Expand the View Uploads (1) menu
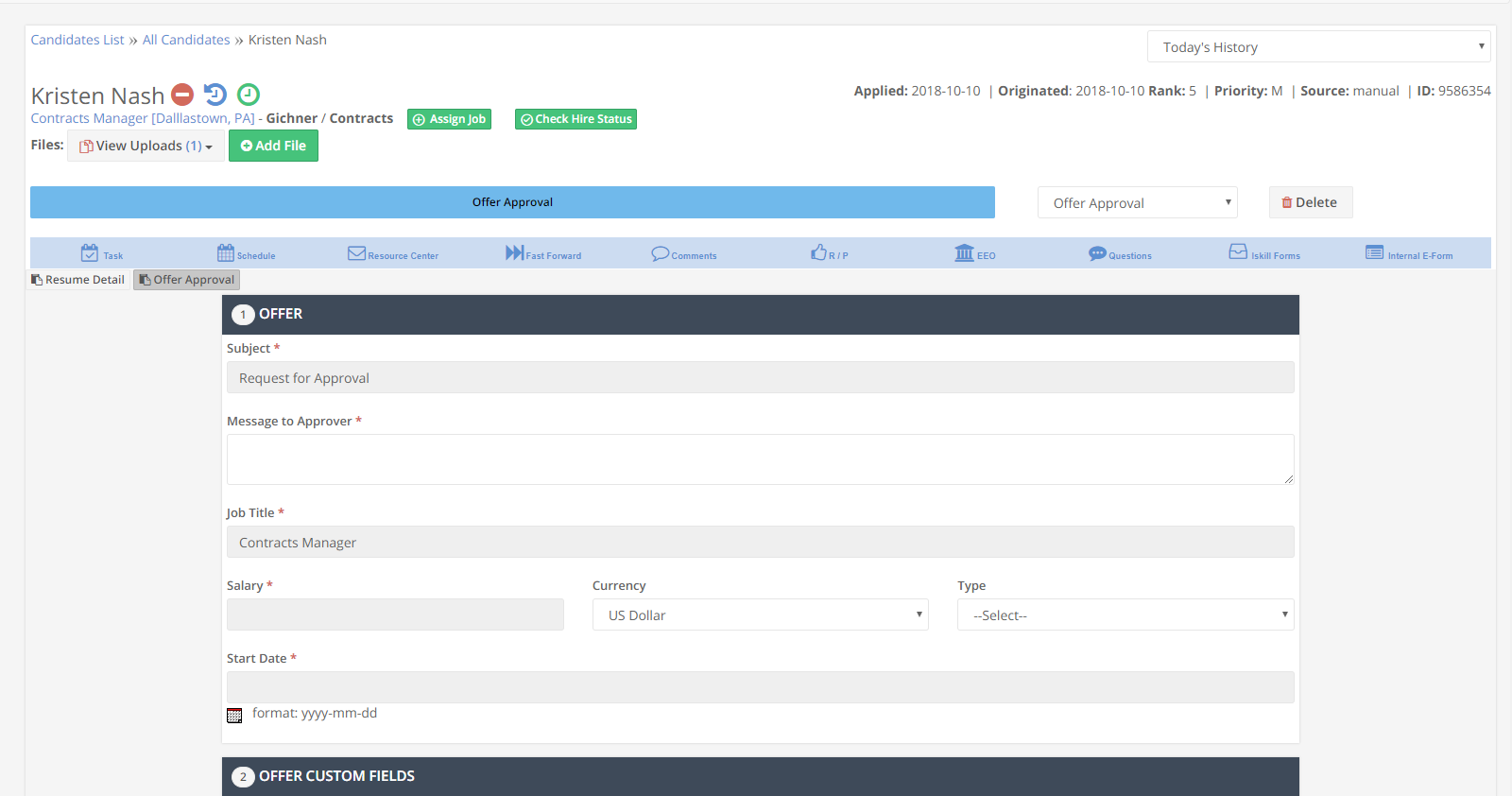The width and height of the screenshot is (1512, 796). tap(146, 146)
